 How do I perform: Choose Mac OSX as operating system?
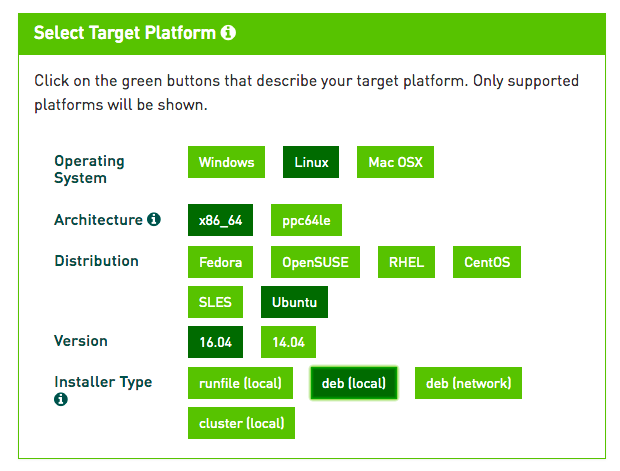point(395,162)
